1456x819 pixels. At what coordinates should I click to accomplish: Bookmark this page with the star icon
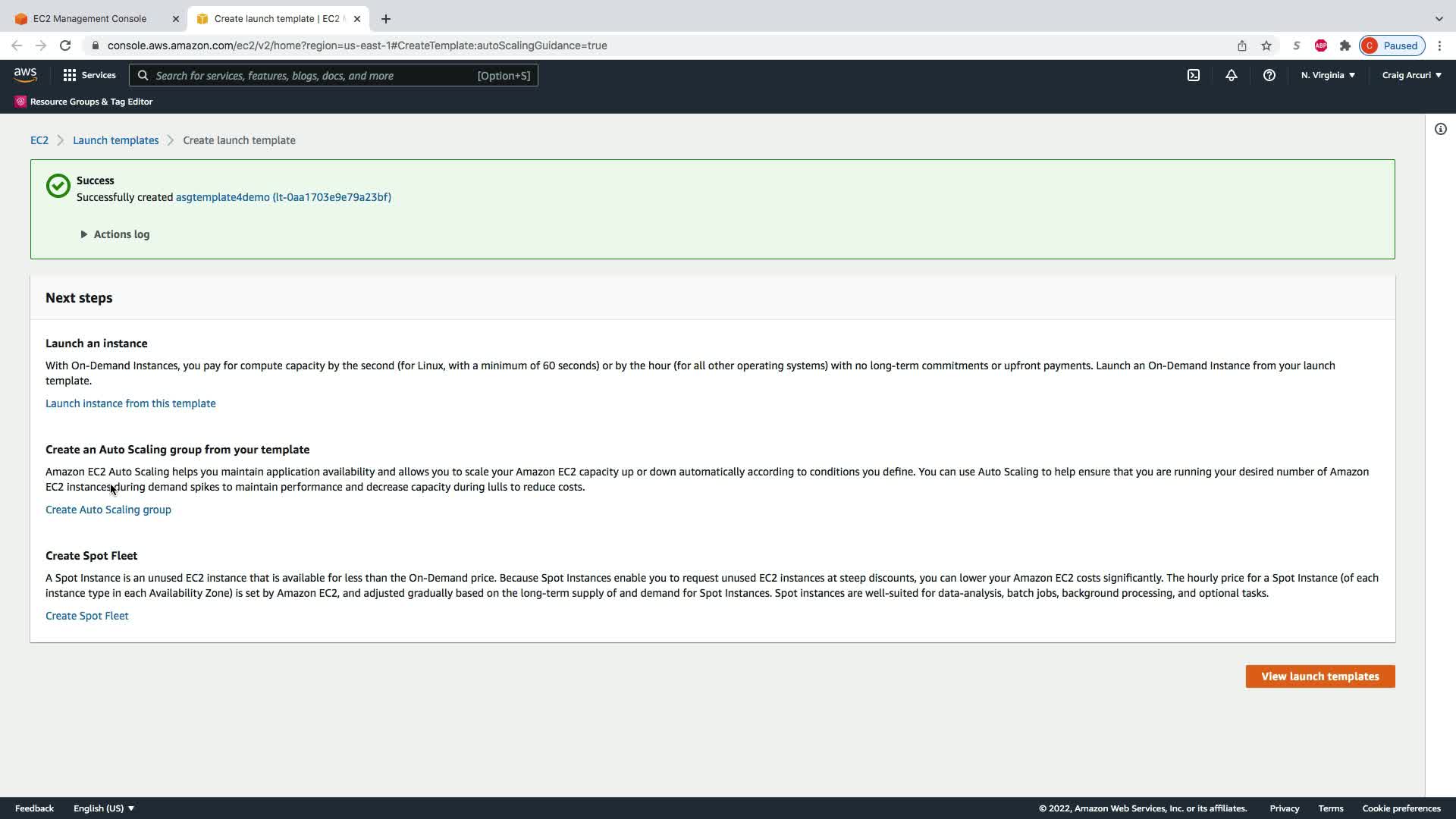point(1266,45)
